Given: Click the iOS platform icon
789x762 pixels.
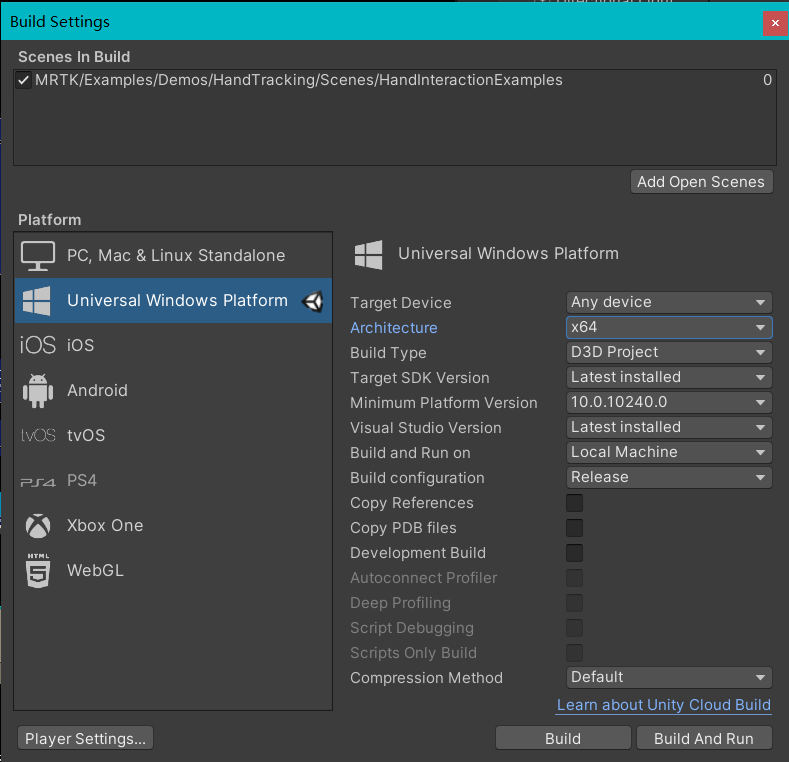Looking at the screenshot, I should [38, 346].
